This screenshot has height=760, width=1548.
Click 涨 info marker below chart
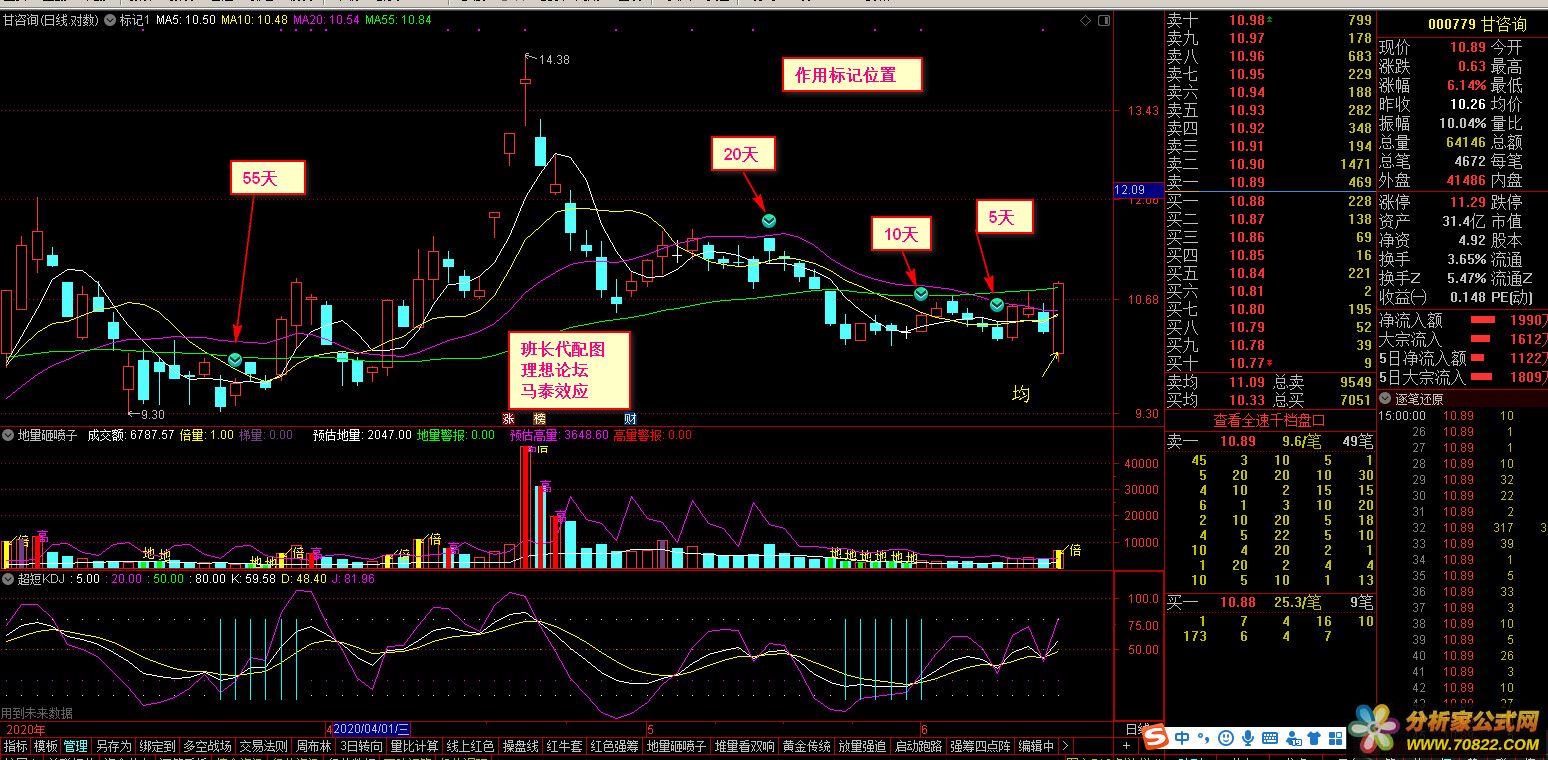(508, 418)
